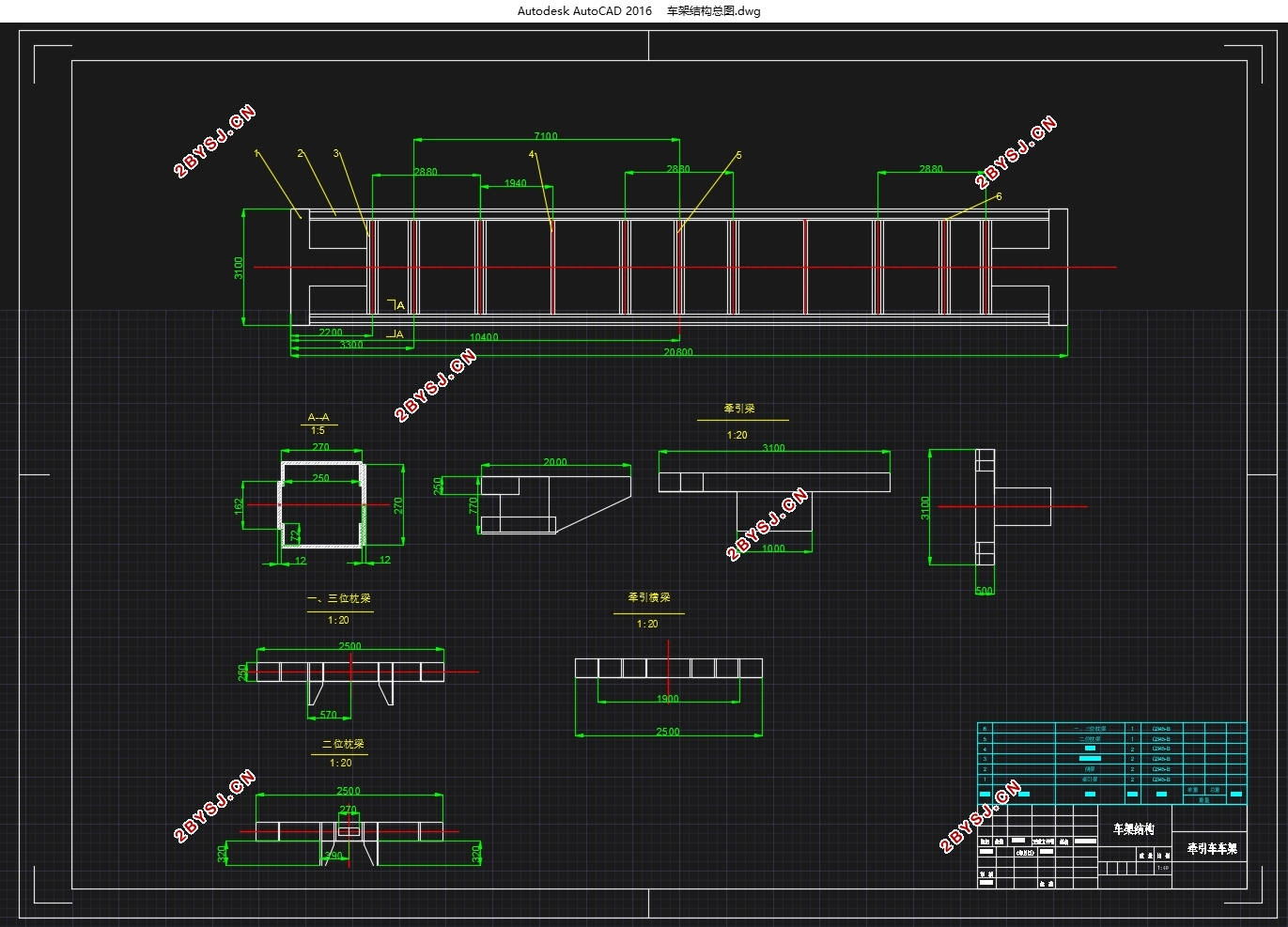Viewport: 1288px width, 927px height.
Task: Click 牵引车车架 in the title block
Action: click(1212, 849)
